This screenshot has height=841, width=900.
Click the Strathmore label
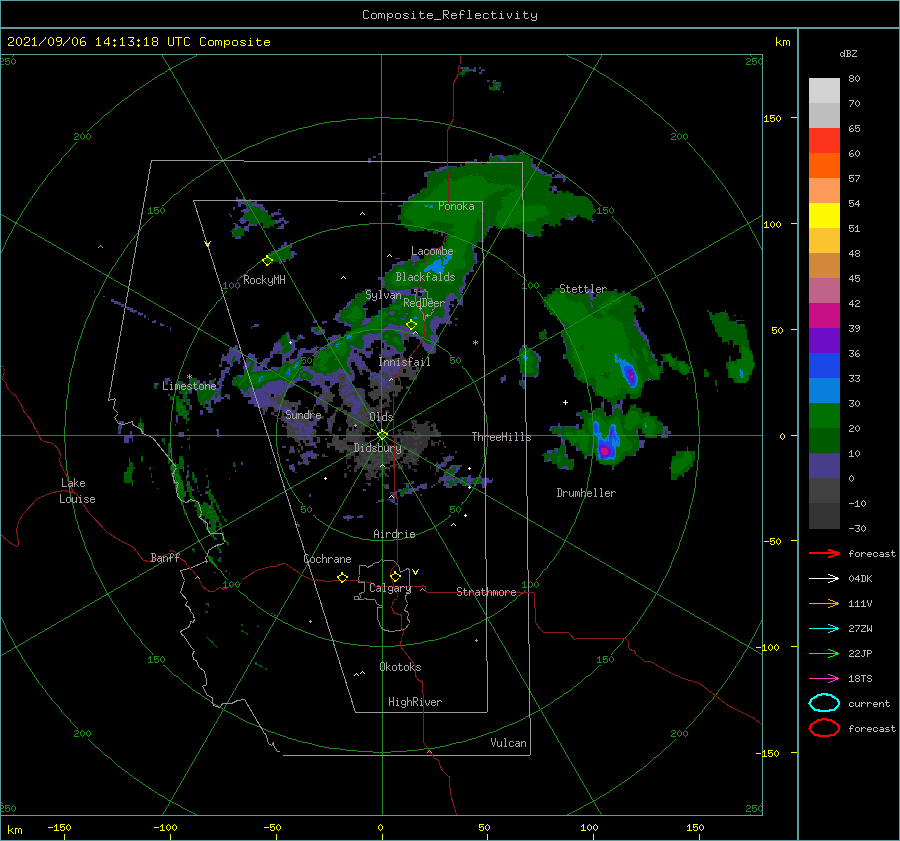(x=486, y=592)
